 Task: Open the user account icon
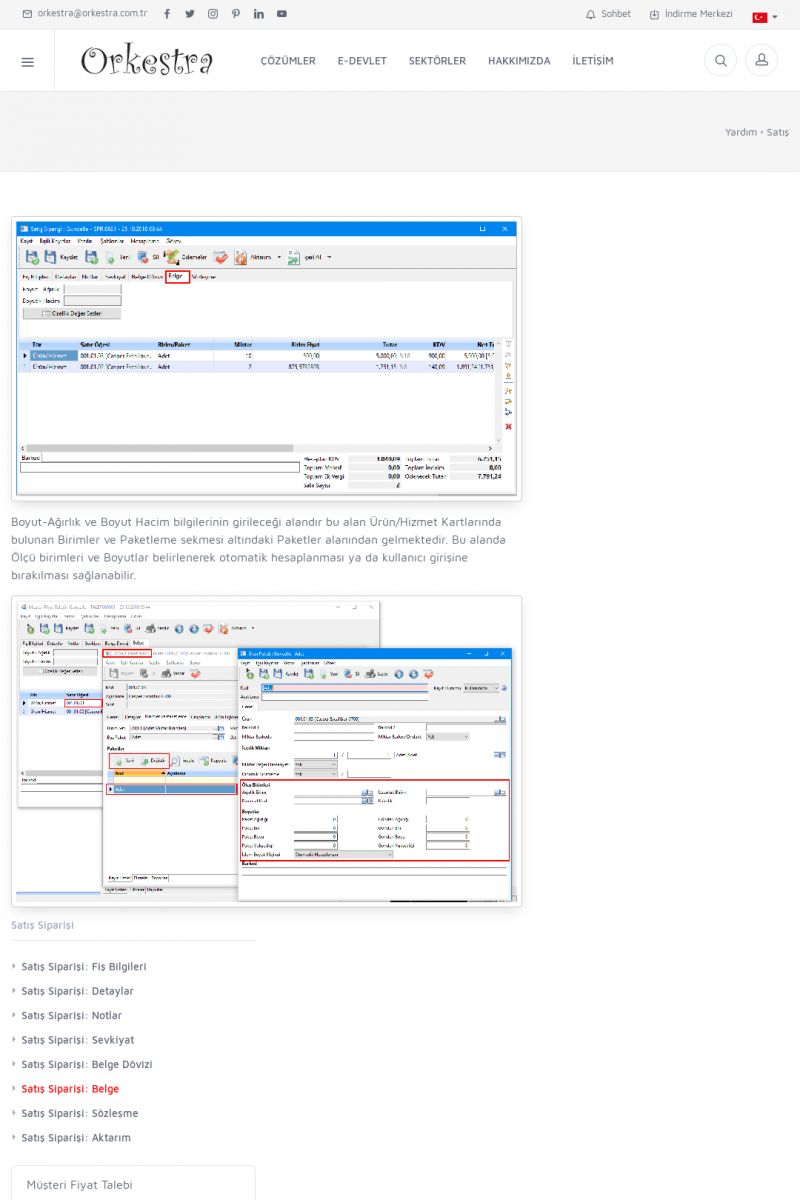click(761, 61)
